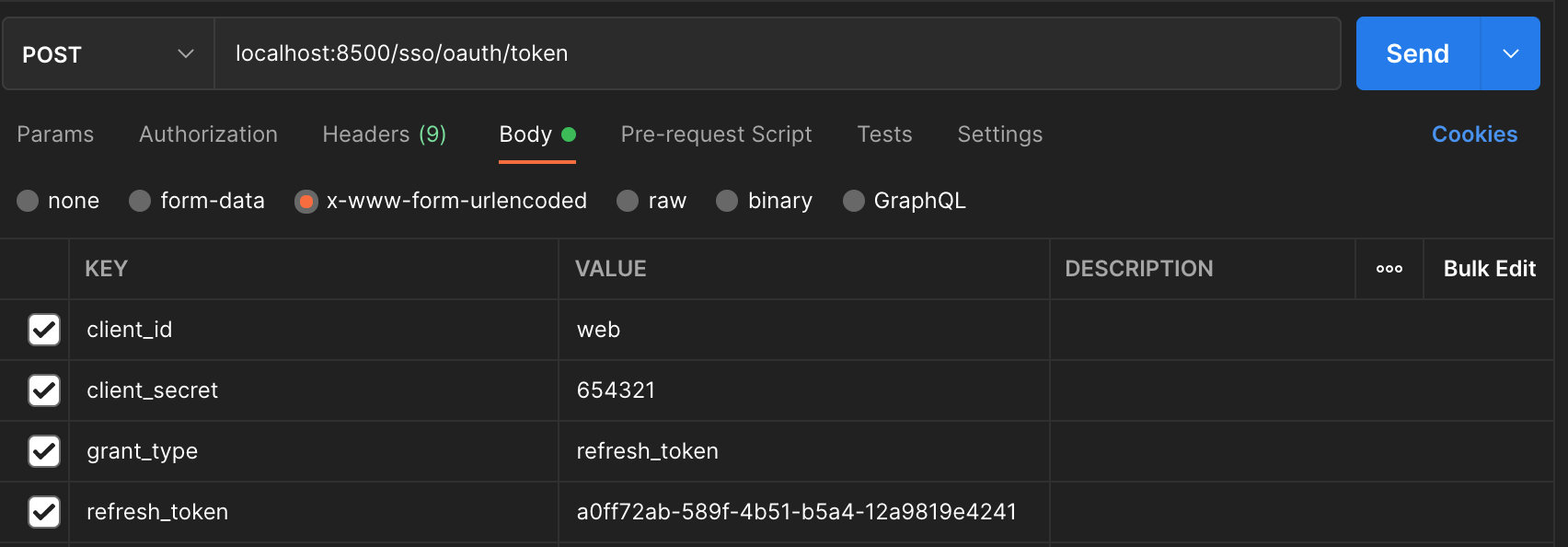Open the column options three-dots menu

click(x=1389, y=269)
